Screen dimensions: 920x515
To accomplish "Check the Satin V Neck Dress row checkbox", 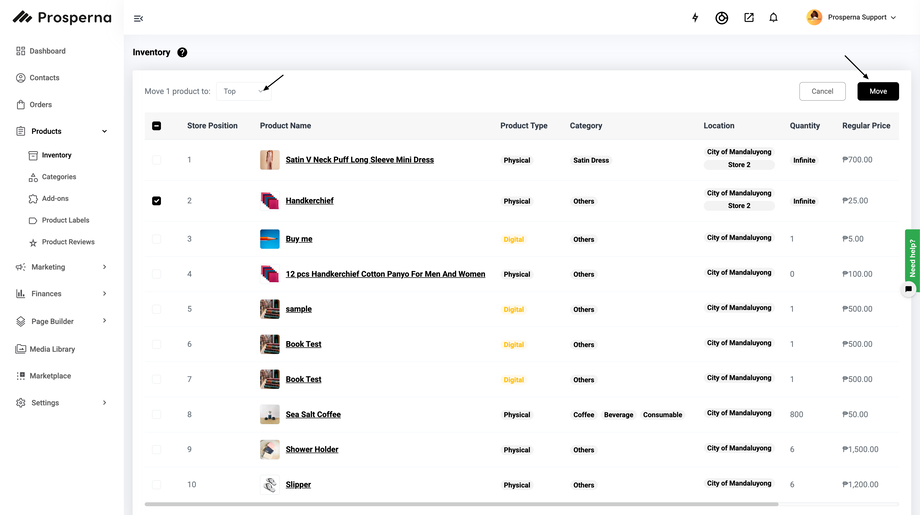I will [x=156, y=160].
